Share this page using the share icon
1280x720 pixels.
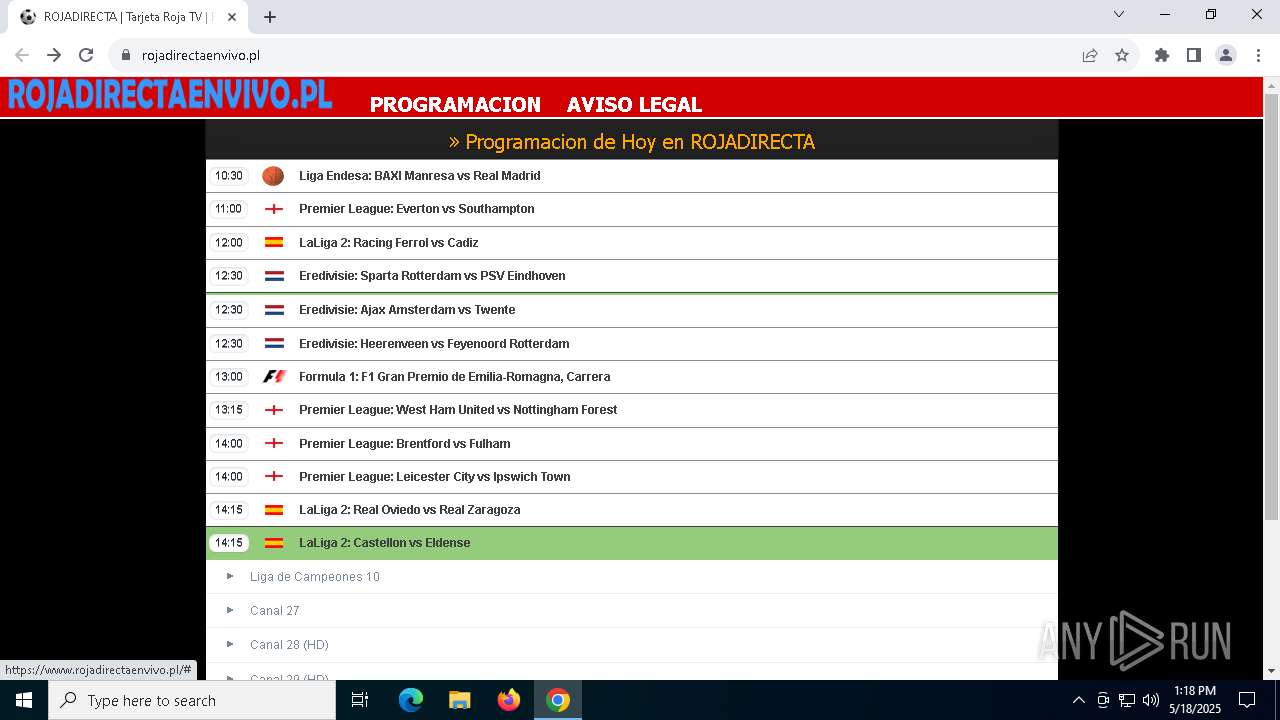coord(1090,55)
